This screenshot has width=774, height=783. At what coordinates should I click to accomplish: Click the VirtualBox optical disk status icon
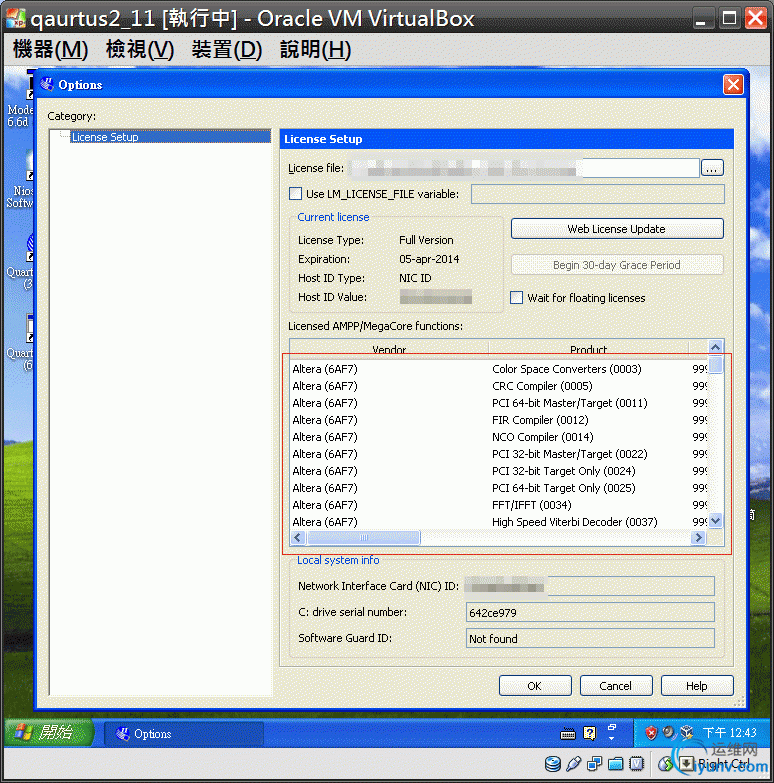[x=553, y=764]
